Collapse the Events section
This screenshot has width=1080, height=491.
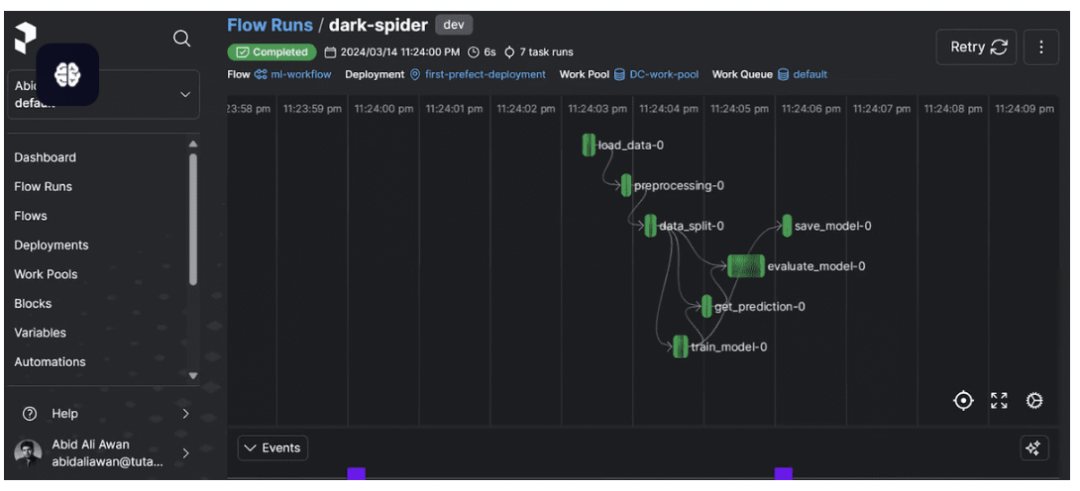click(x=273, y=448)
